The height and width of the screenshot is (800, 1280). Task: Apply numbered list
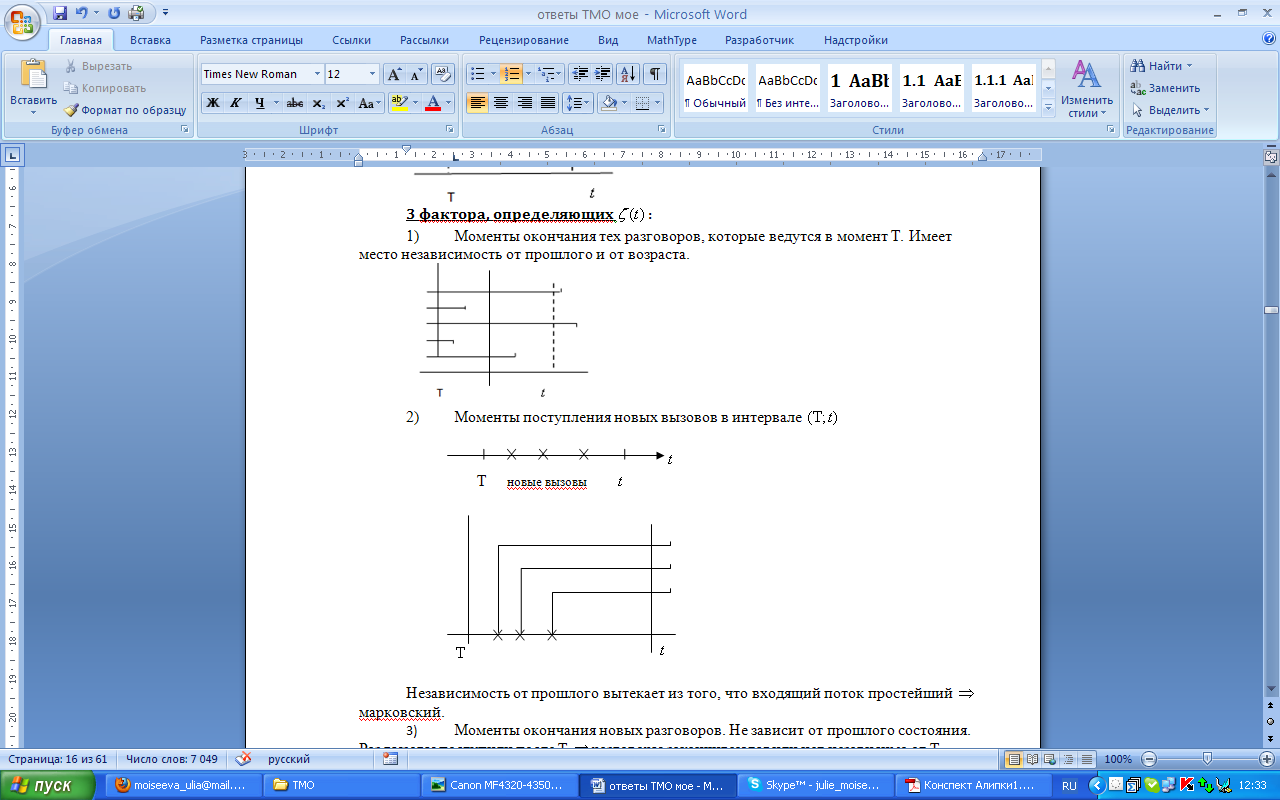click(511, 74)
